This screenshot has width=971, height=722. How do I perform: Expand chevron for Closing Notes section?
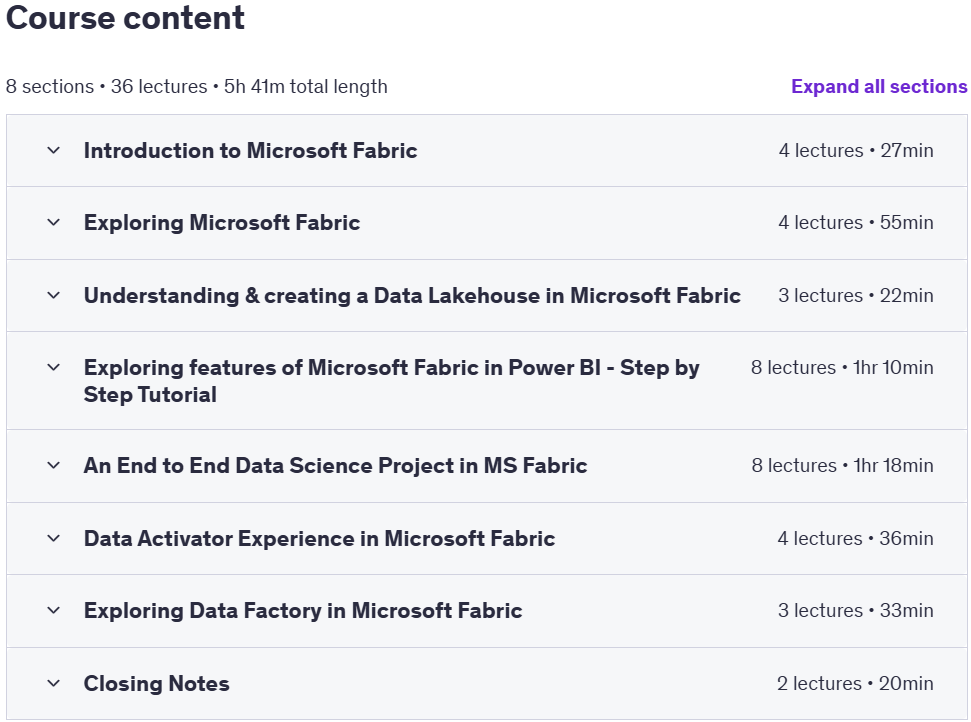coord(54,683)
